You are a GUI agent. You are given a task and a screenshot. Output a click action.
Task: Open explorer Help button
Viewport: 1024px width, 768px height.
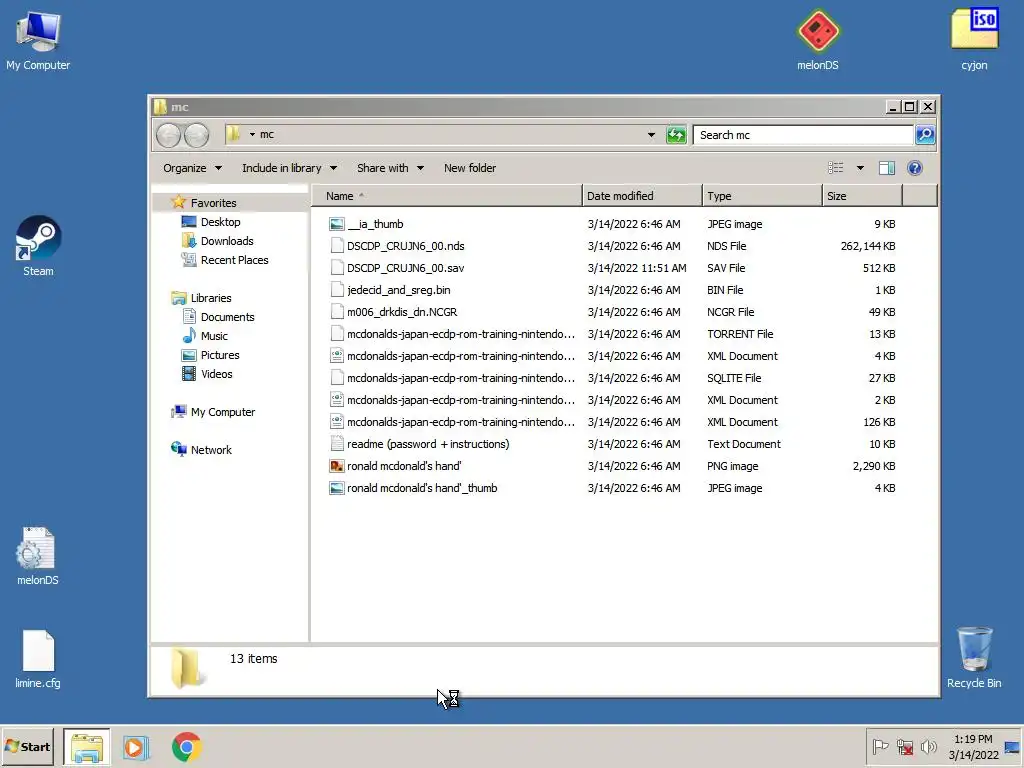click(914, 168)
